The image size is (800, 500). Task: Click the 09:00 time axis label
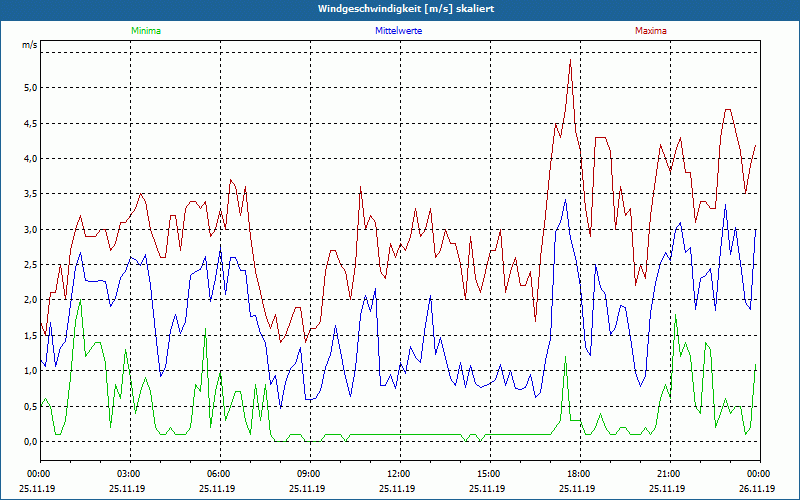click(310, 474)
